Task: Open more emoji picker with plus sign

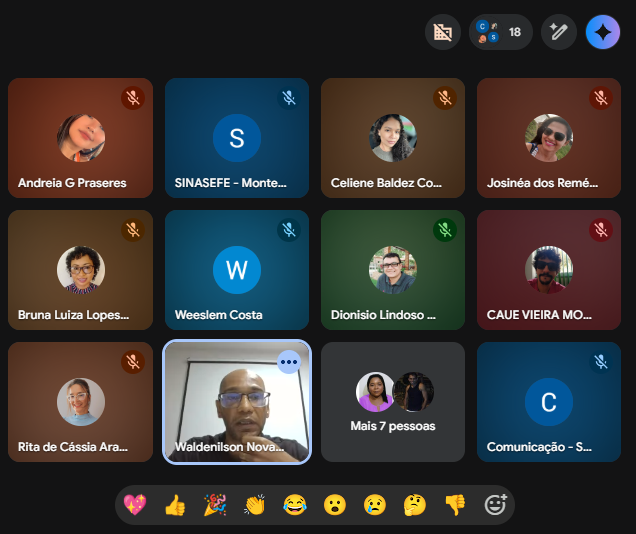Action: click(x=495, y=505)
